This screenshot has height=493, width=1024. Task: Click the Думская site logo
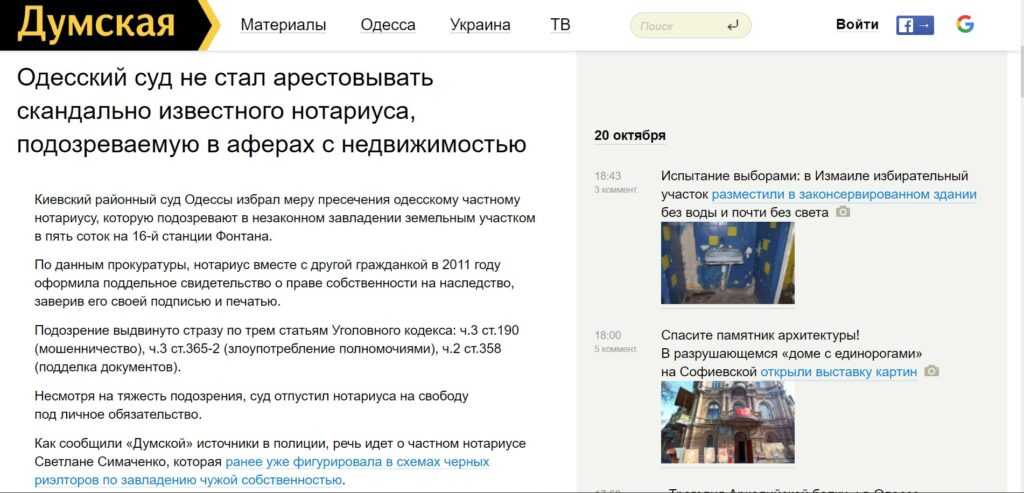click(97, 25)
